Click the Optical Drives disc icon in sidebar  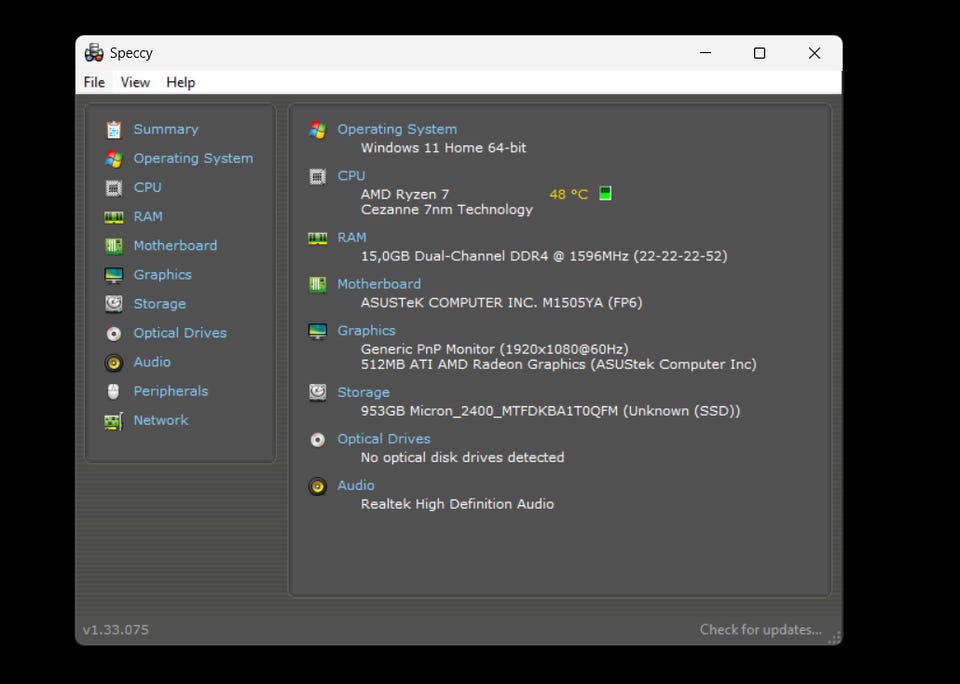point(114,333)
